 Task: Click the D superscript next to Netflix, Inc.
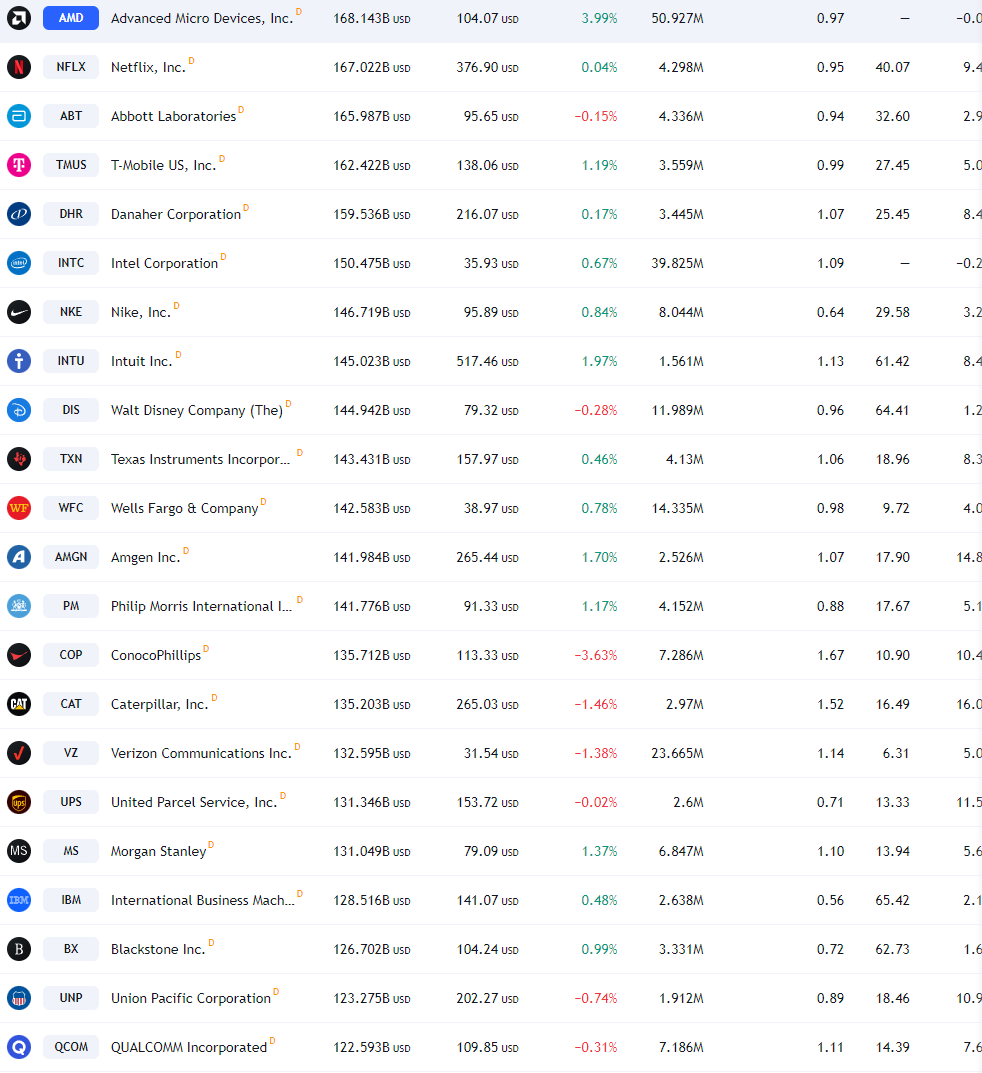(192, 61)
